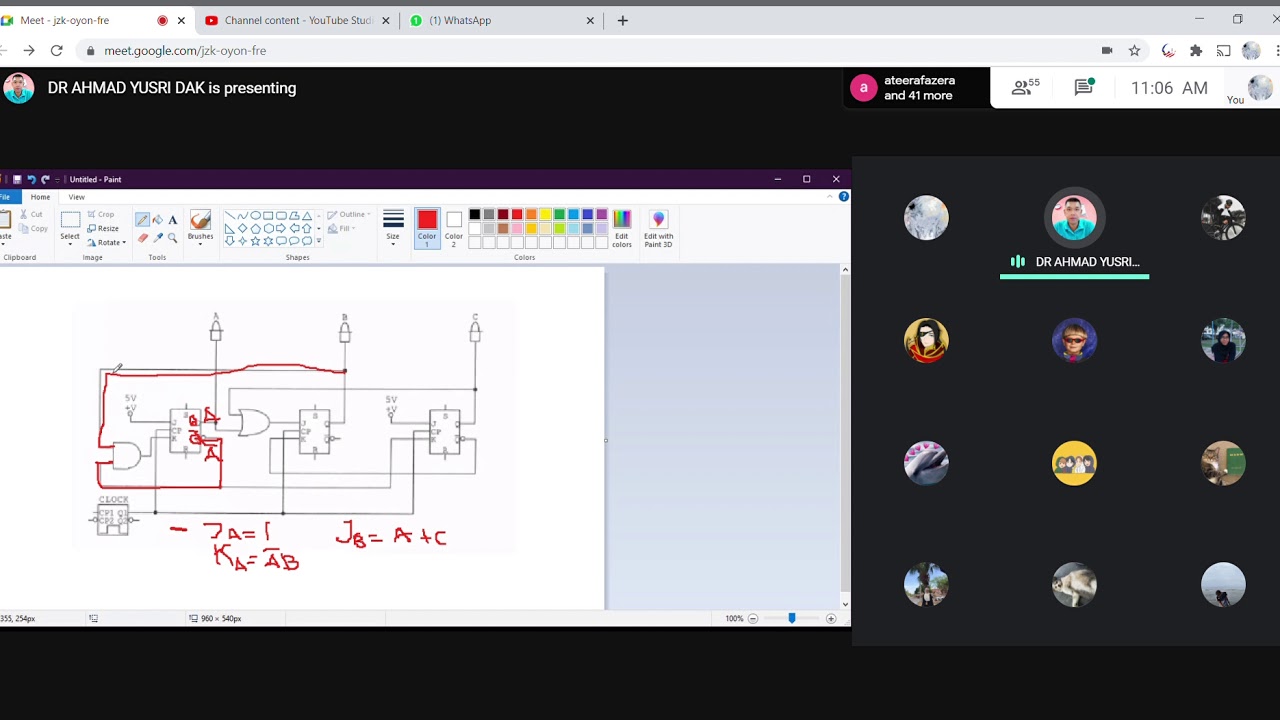
Task: Zoom in using the plus button
Action: click(831, 619)
